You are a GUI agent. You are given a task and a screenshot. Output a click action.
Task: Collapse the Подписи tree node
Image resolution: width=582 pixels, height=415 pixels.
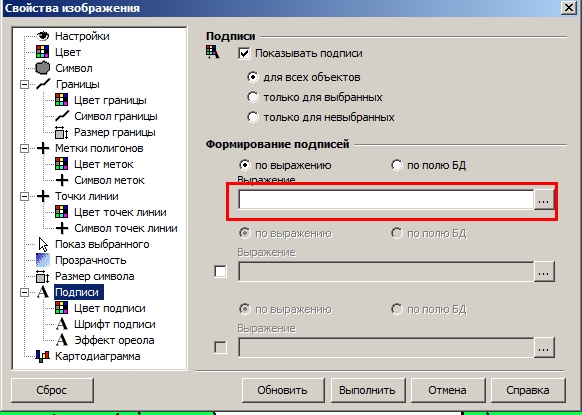(24, 293)
